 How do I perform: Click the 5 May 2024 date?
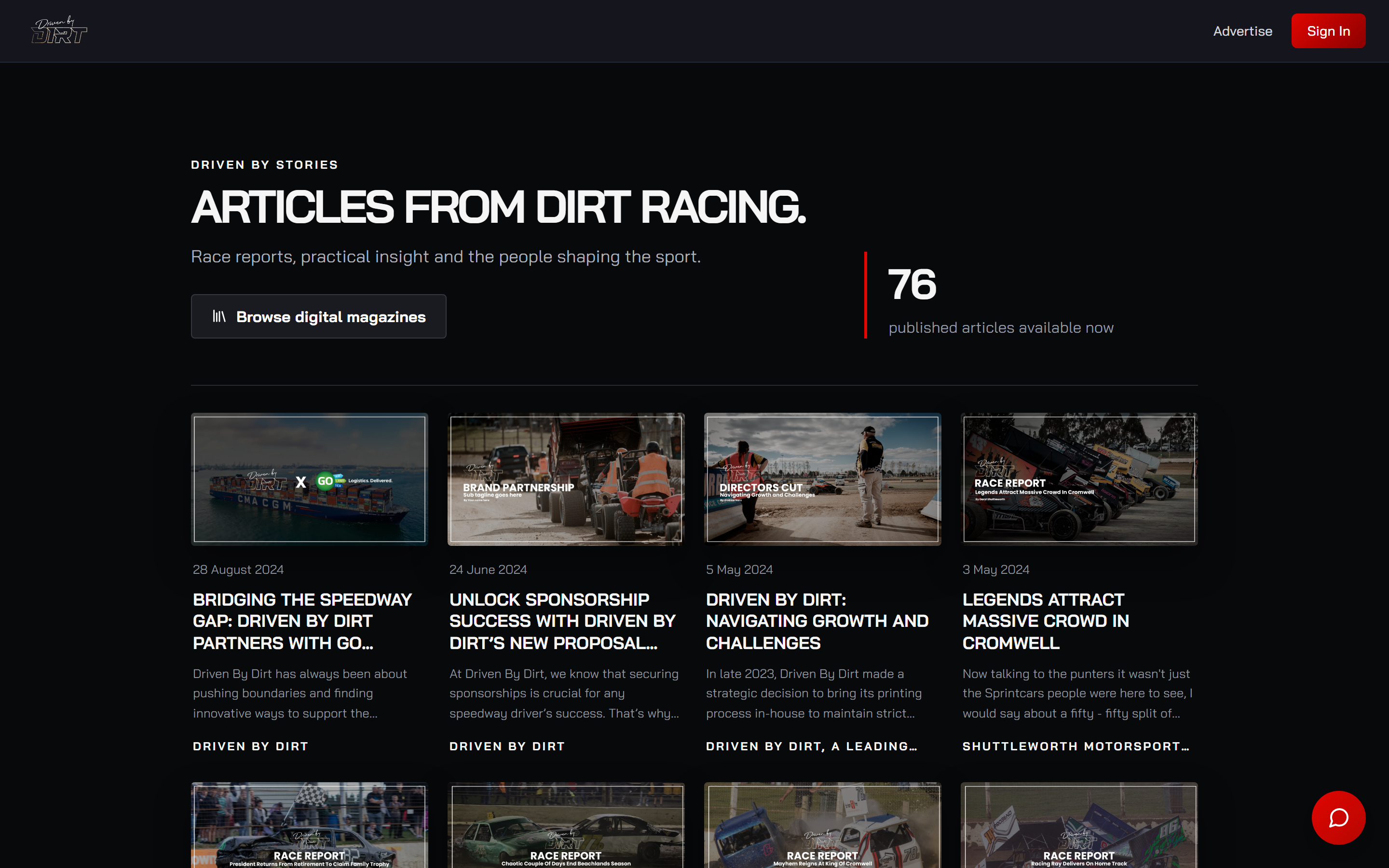[x=739, y=570]
